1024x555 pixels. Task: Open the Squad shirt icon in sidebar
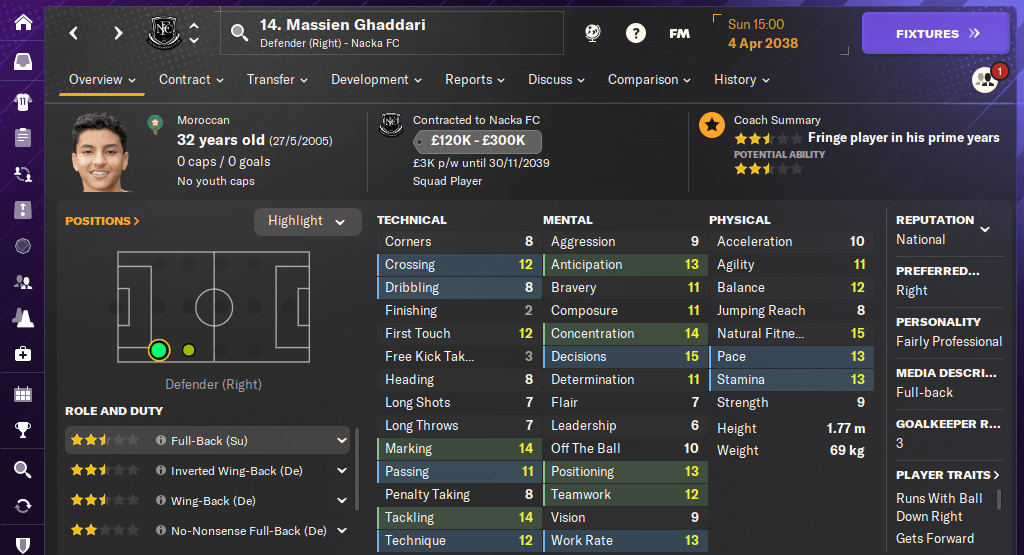click(x=22, y=101)
